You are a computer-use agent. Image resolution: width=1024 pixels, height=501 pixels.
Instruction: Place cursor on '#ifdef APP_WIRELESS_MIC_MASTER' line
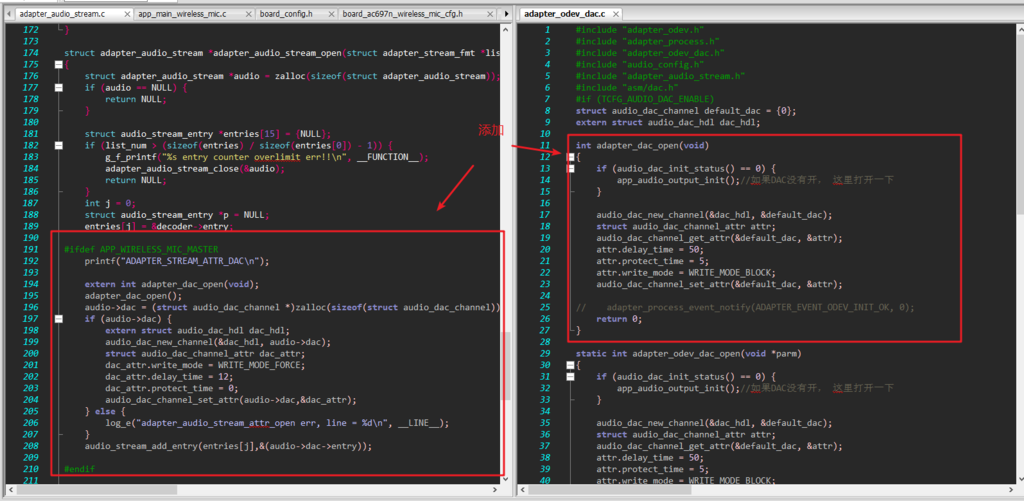coord(141,250)
